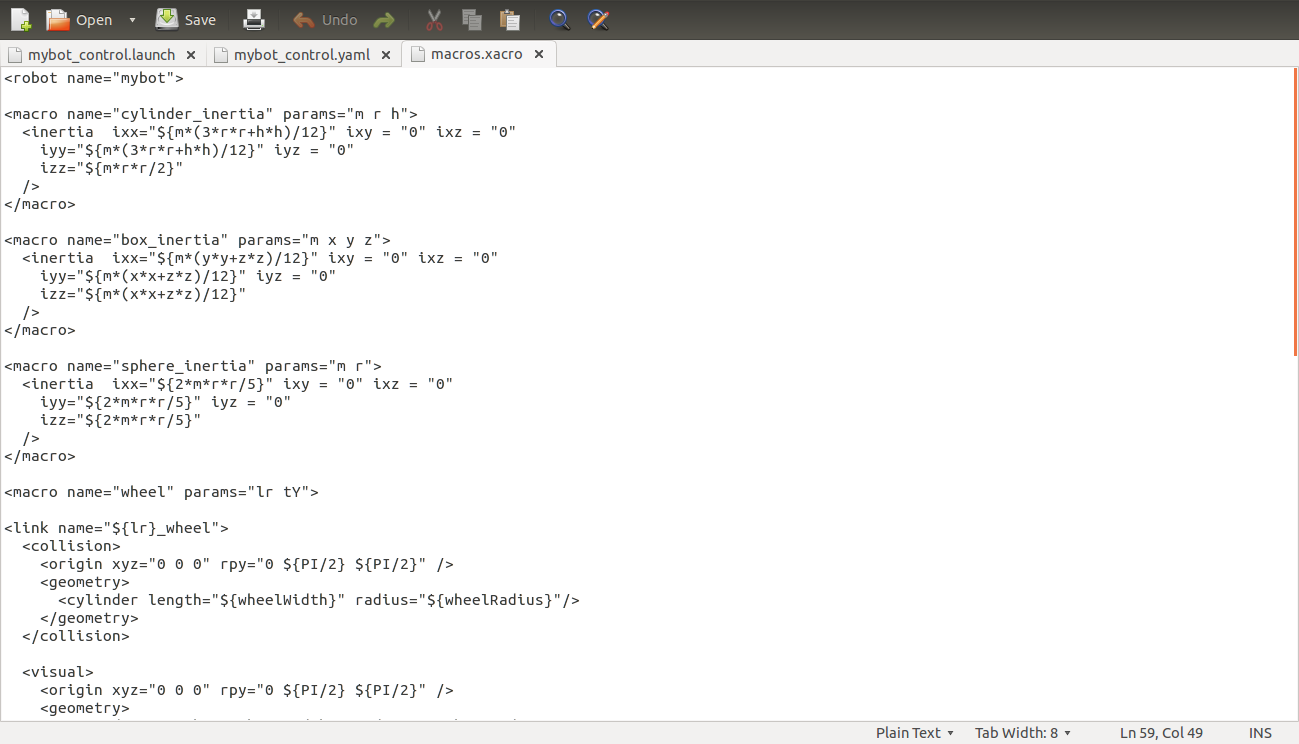This screenshot has height=744, width=1299.
Task: Click the Open file folder icon
Action: pos(58,19)
